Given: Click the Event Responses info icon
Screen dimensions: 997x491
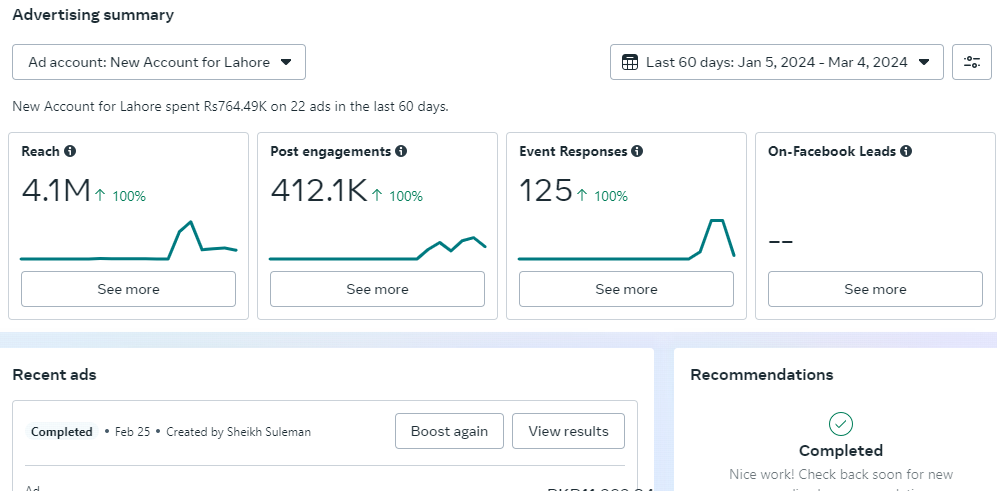Looking at the screenshot, I should click(637, 152).
